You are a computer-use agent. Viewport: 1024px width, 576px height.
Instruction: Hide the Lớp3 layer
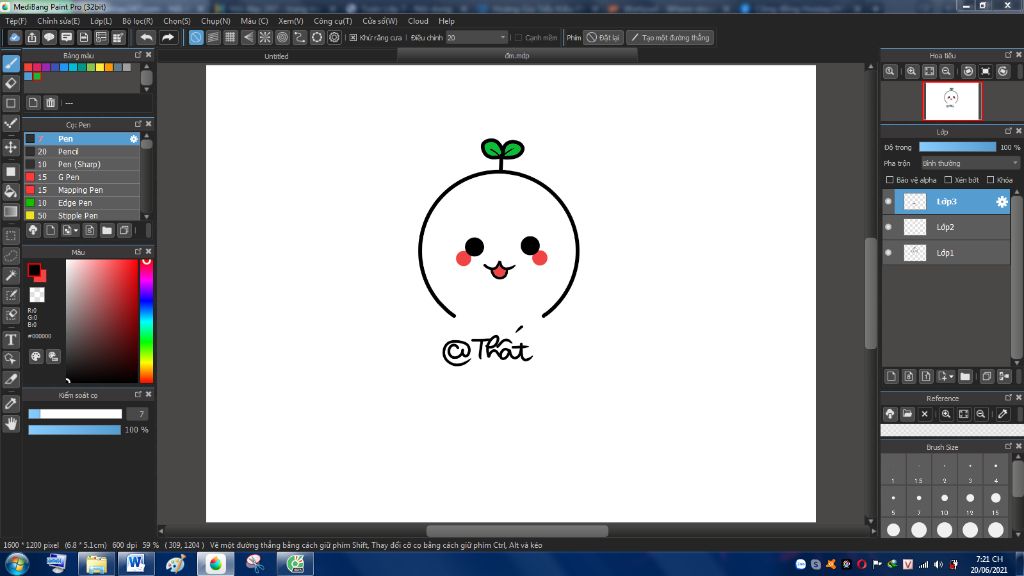point(888,202)
